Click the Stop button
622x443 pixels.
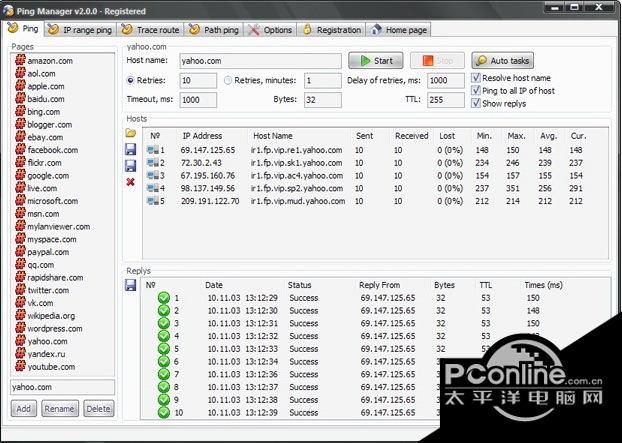click(x=437, y=61)
